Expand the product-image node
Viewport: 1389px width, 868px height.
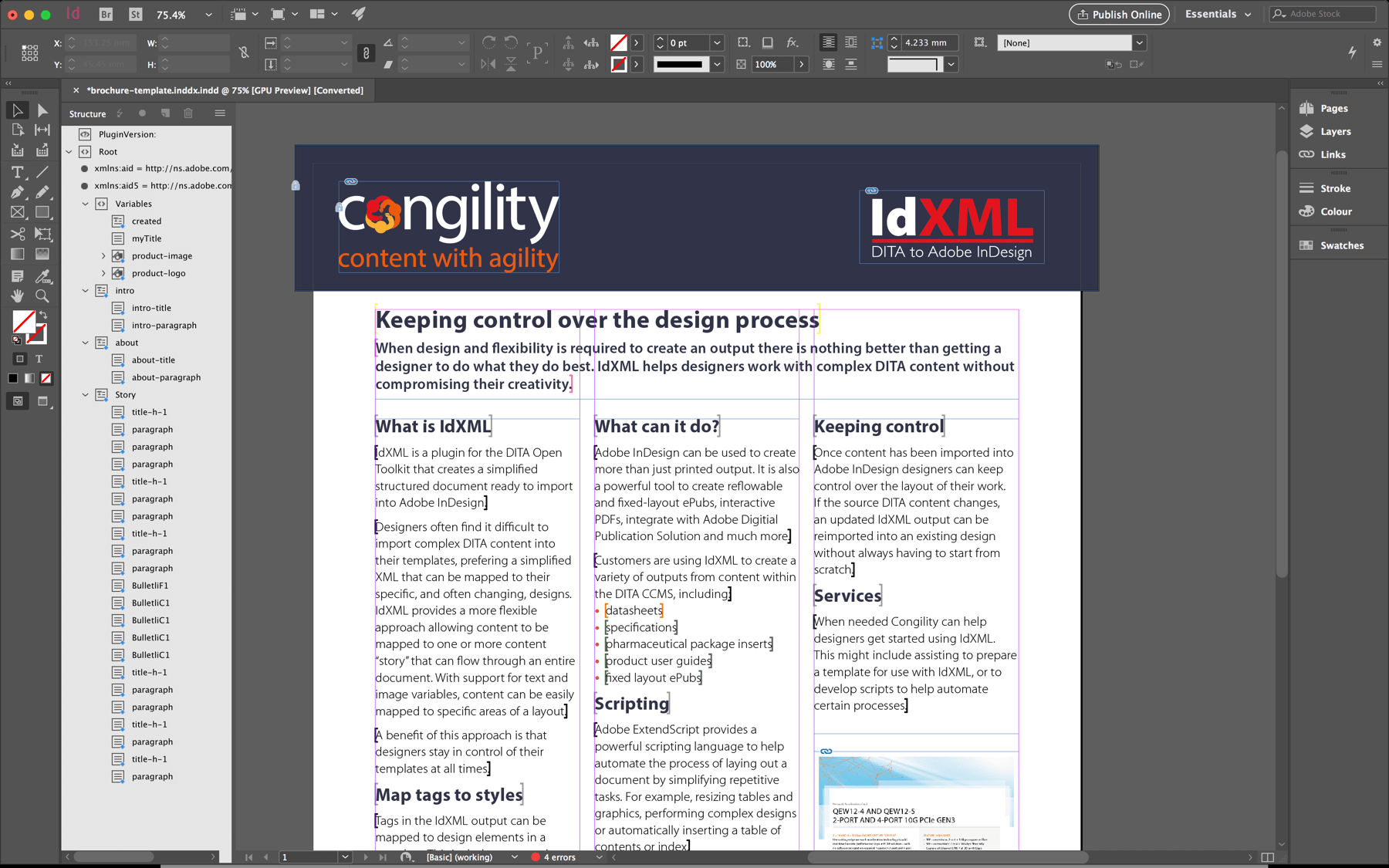[103, 256]
